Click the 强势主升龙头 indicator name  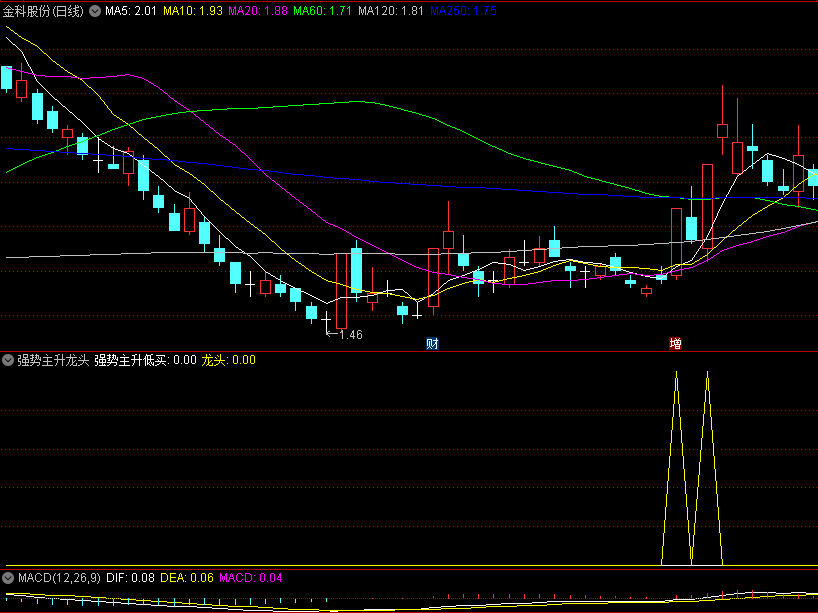pos(53,360)
